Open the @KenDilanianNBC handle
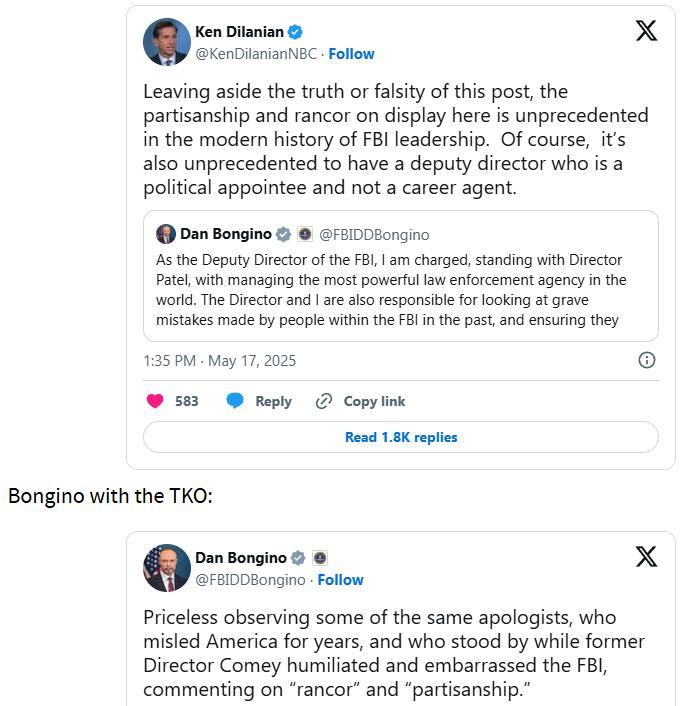 click(x=256, y=54)
